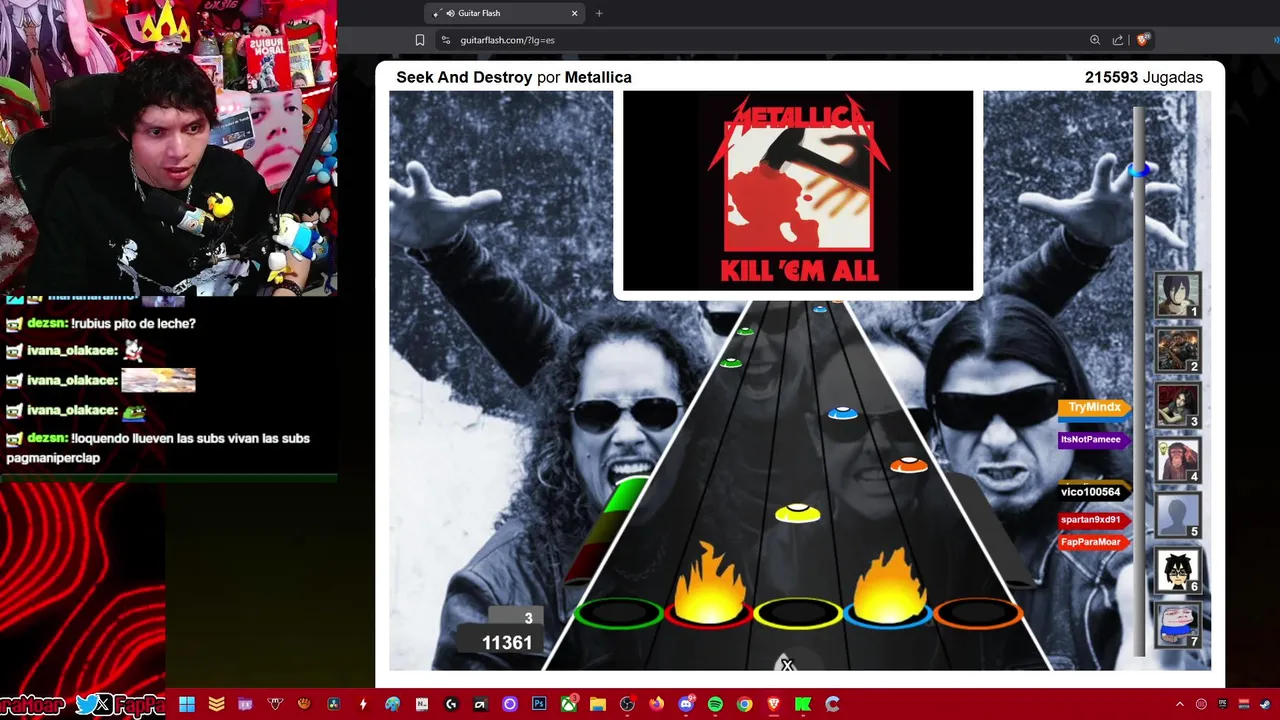The height and width of the screenshot is (720, 1280).
Task: Click the yellow fret button
Action: (x=797, y=613)
